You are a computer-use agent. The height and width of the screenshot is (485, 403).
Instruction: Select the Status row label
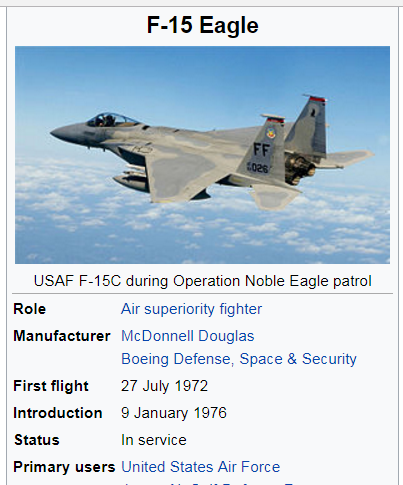tap(37, 440)
